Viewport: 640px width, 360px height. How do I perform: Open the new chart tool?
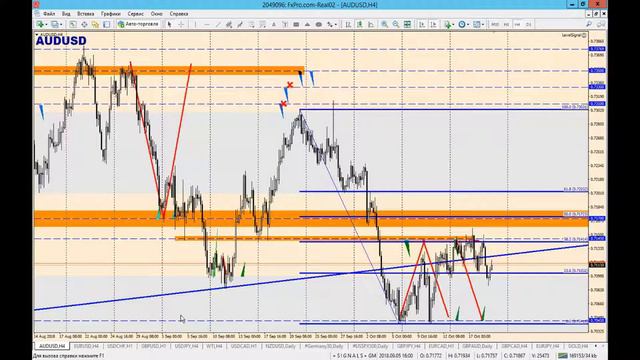tap(40, 24)
